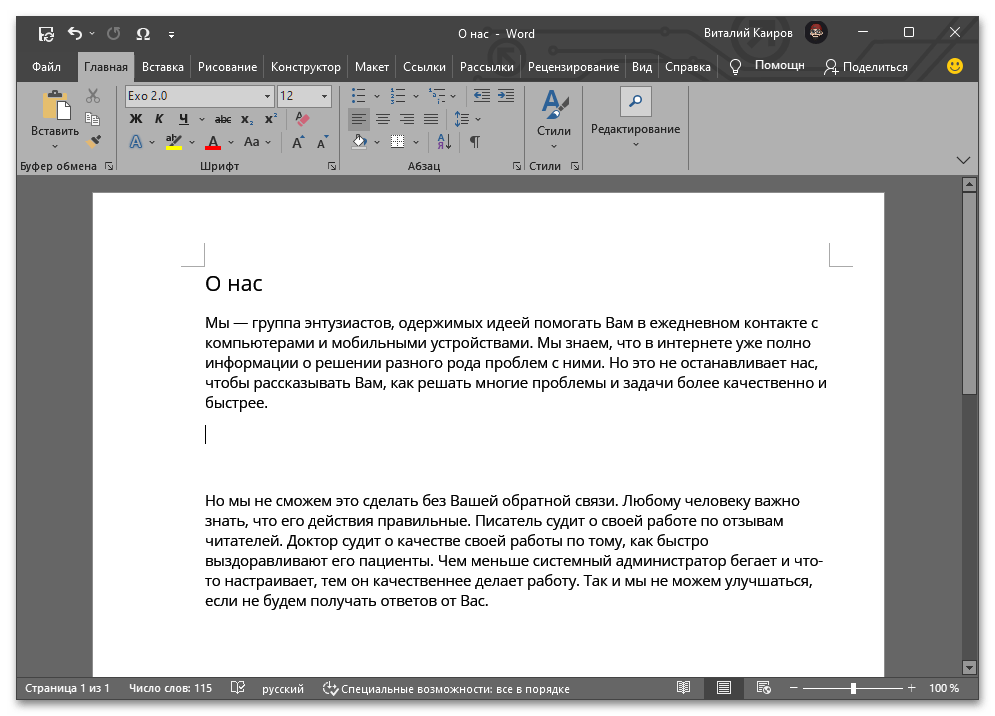Apply text effects with outlined A icon
The height and width of the screenshot is (716, 995).
[x=136, y=142]
